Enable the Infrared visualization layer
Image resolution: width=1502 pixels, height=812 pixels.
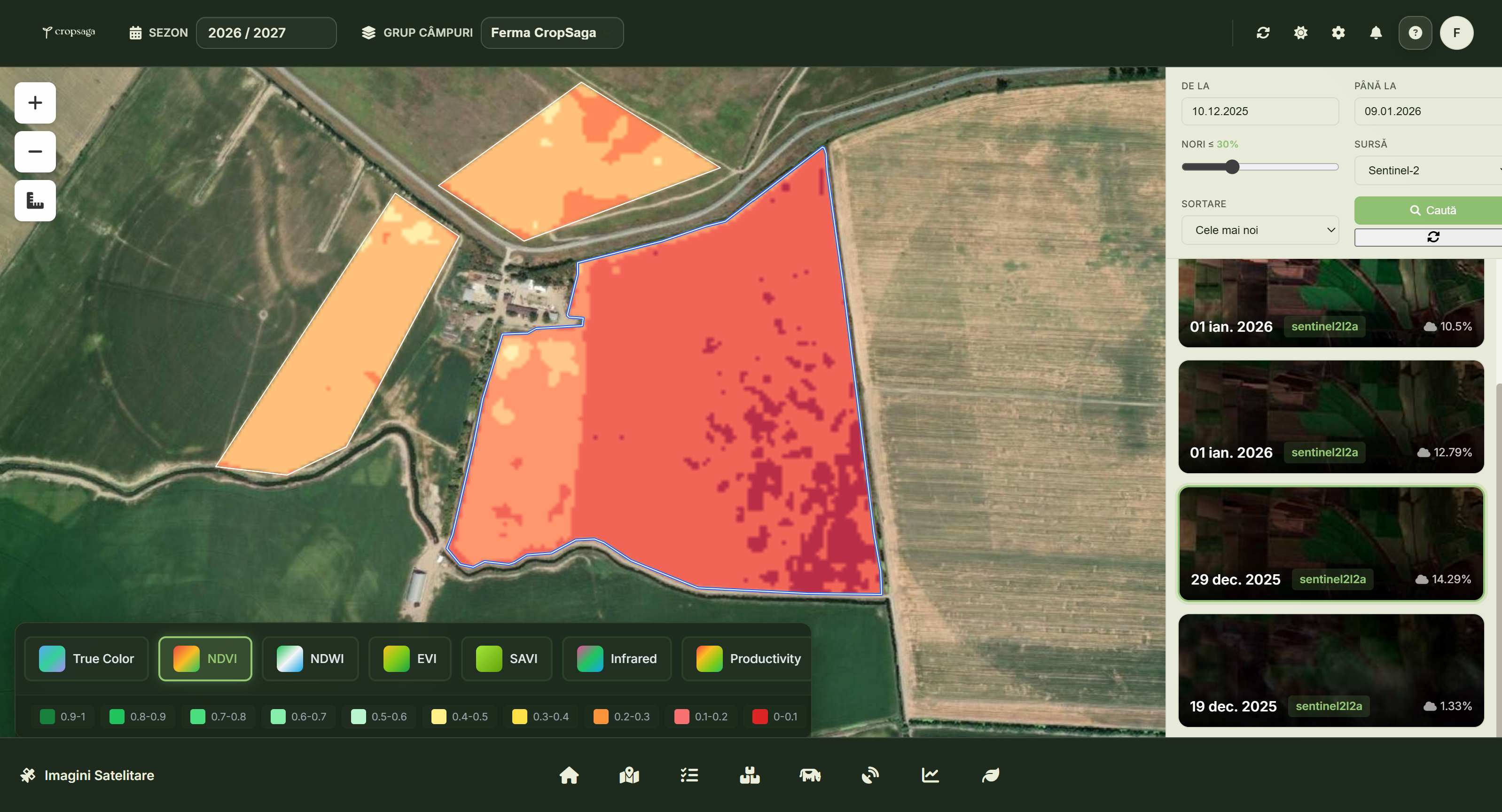click(616, 659)
